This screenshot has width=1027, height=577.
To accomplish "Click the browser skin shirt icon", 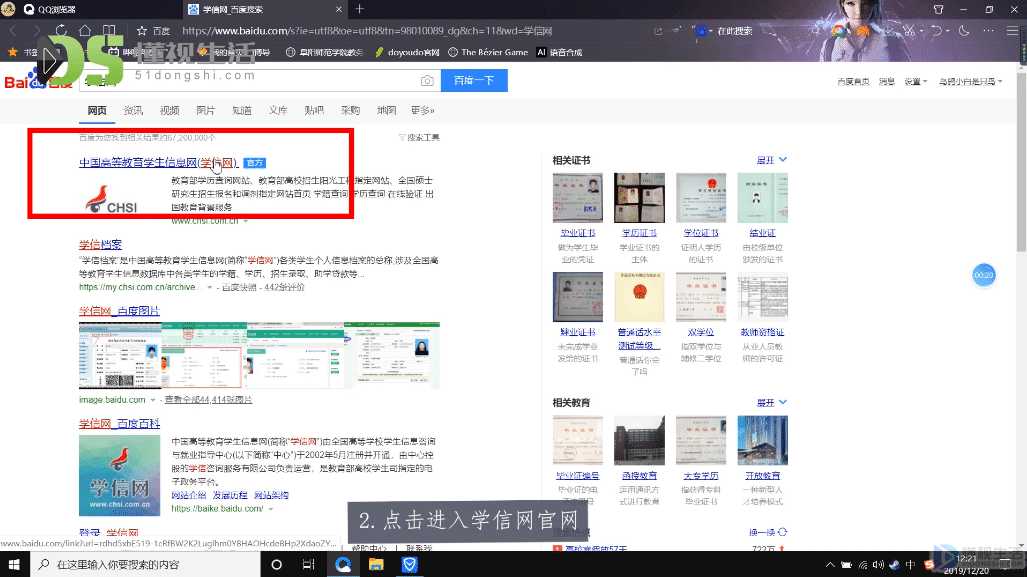I will (x=938, y=9).
